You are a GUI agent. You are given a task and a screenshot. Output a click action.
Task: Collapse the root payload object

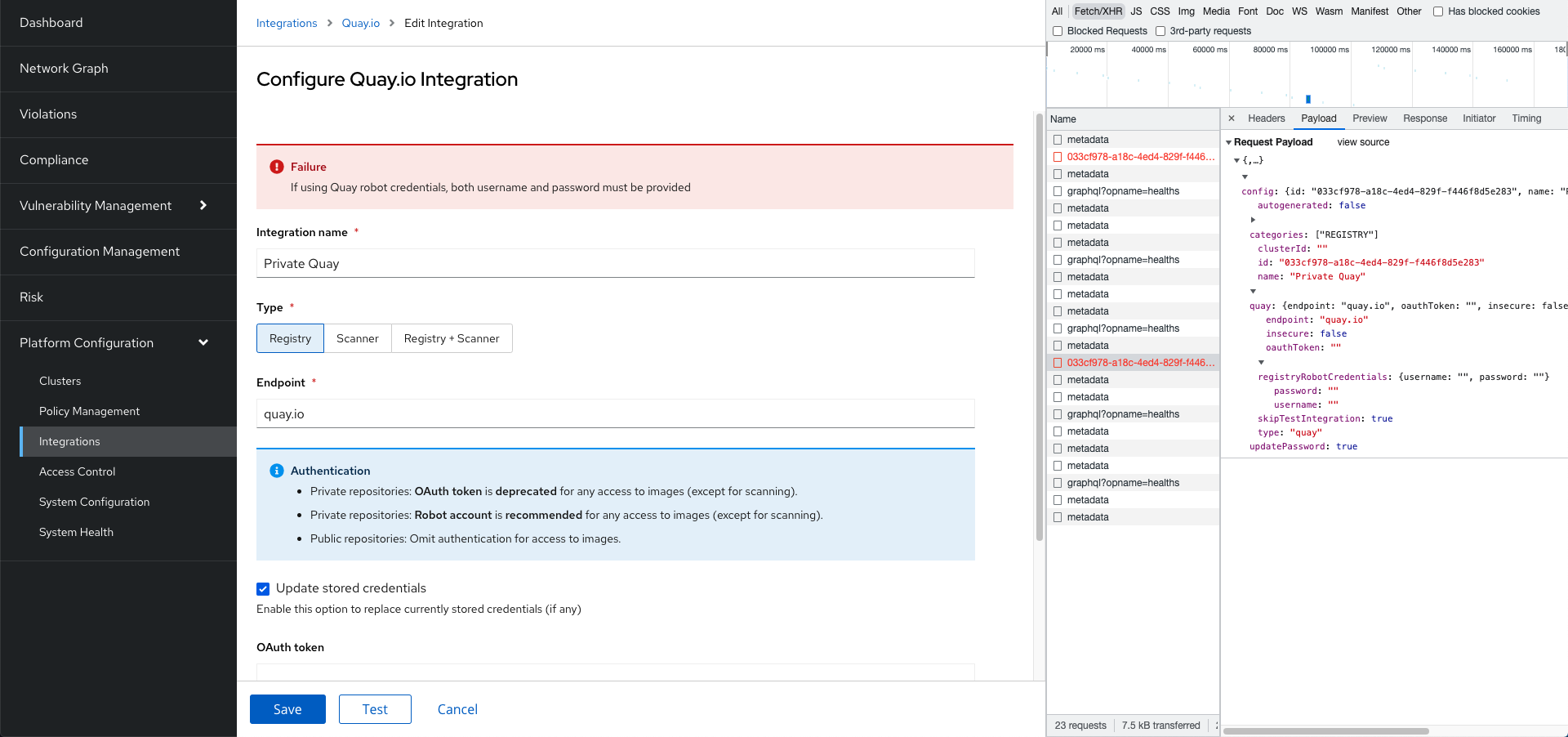click(x=1236, y=160)
